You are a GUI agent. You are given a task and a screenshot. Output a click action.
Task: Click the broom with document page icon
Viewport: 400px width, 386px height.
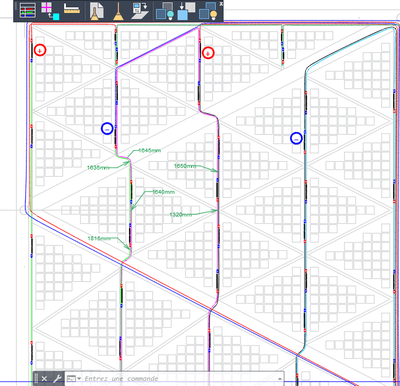pyautogui.click(x=96, y=11)
